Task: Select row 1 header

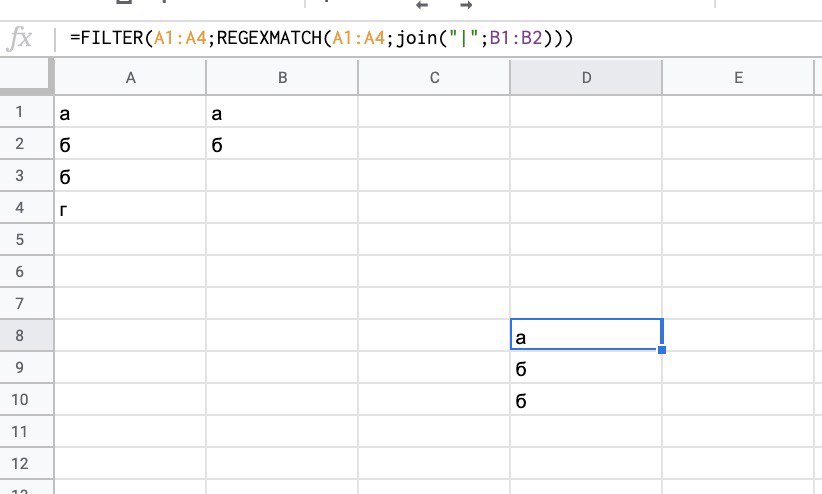Action: [x=27, y=112]
